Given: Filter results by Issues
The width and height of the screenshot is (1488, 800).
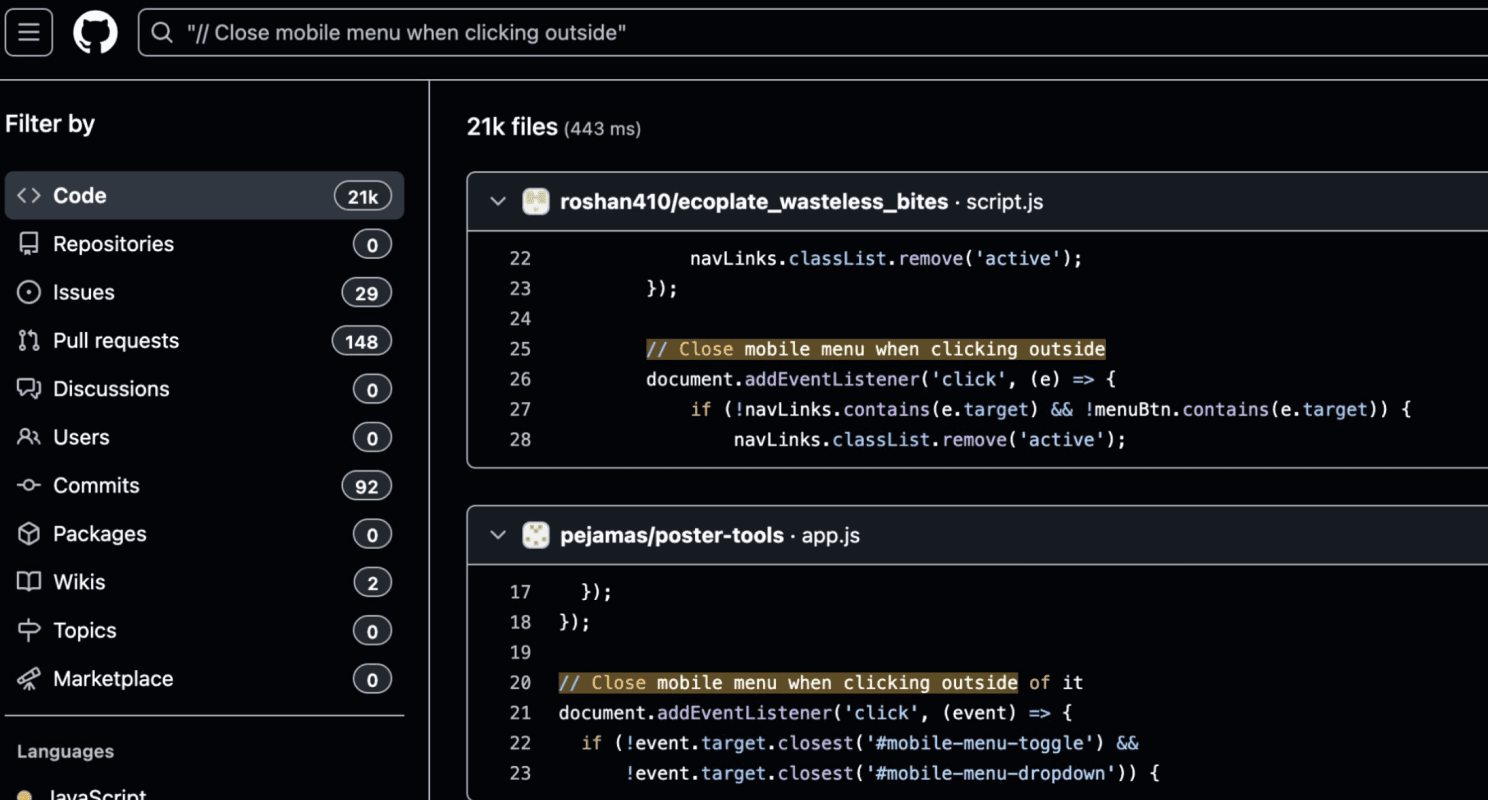Looking at the screenshot, I should point(204,292).
